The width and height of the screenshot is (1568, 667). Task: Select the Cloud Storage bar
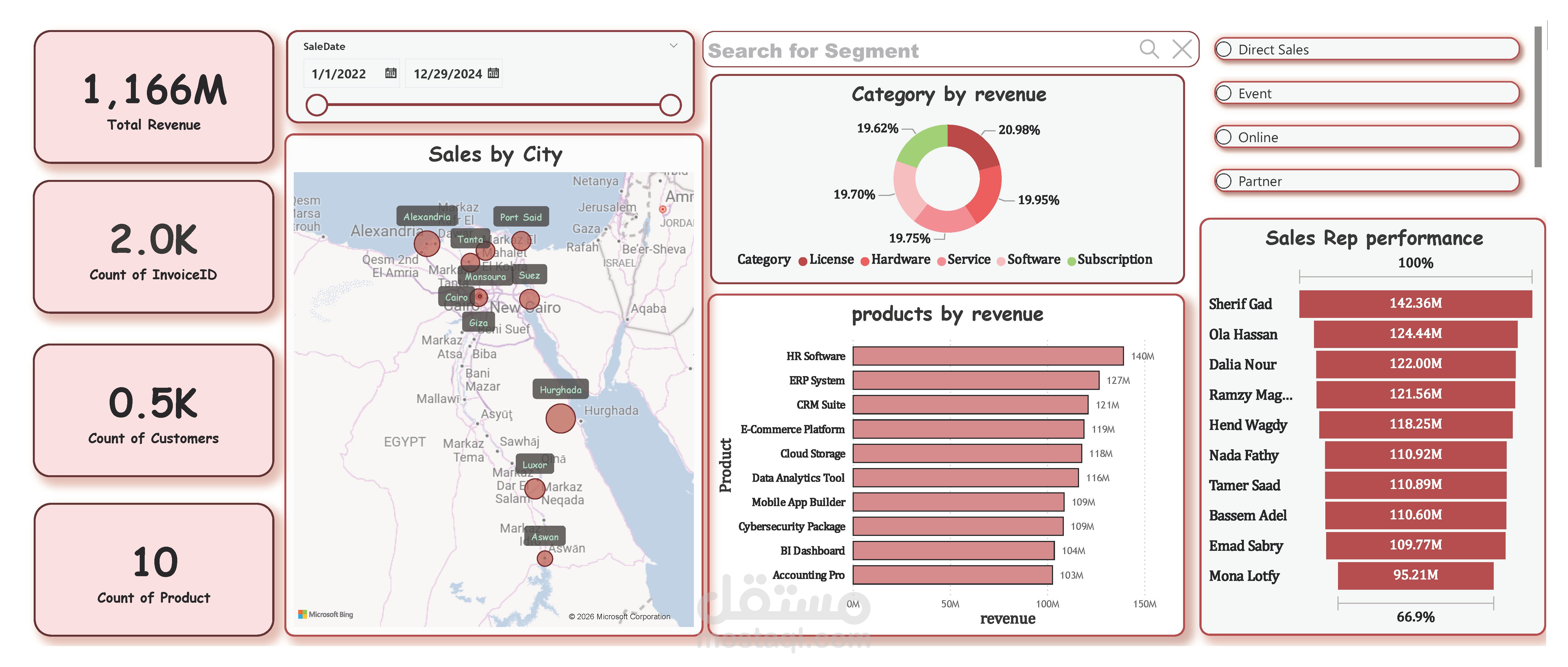[967, 453]
